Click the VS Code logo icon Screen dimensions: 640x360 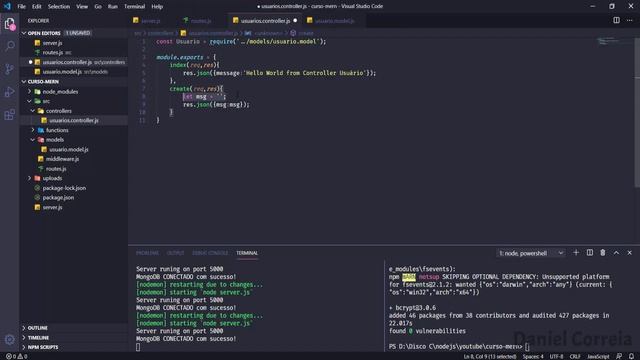pyautogui.click(x=7, y=6)
